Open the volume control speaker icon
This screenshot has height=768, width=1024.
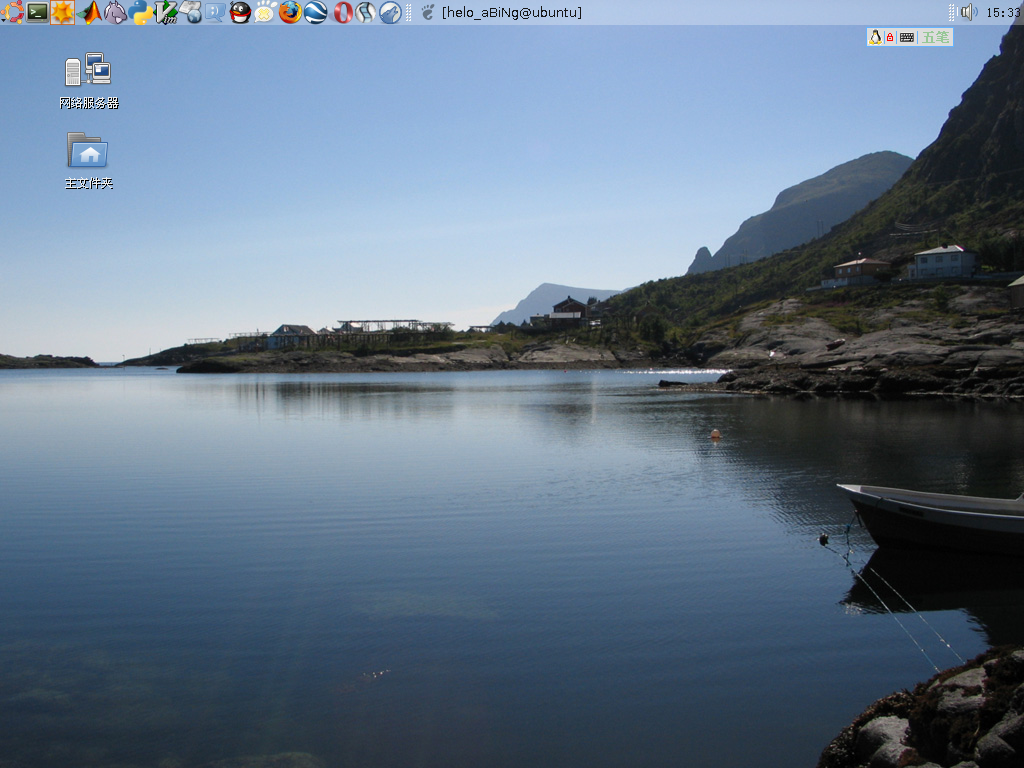click(968, 12)
